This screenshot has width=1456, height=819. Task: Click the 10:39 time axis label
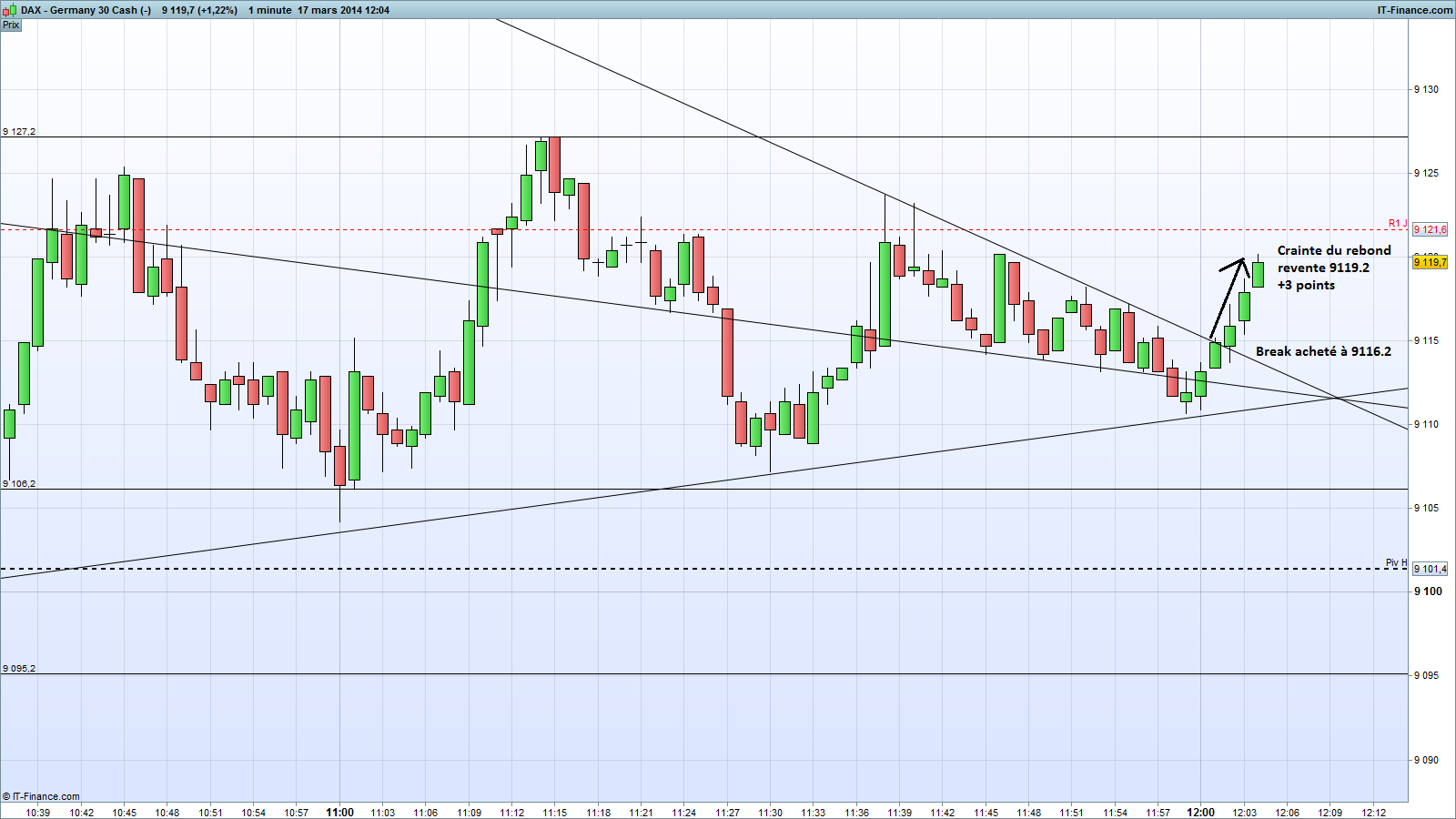click(38, 813)
